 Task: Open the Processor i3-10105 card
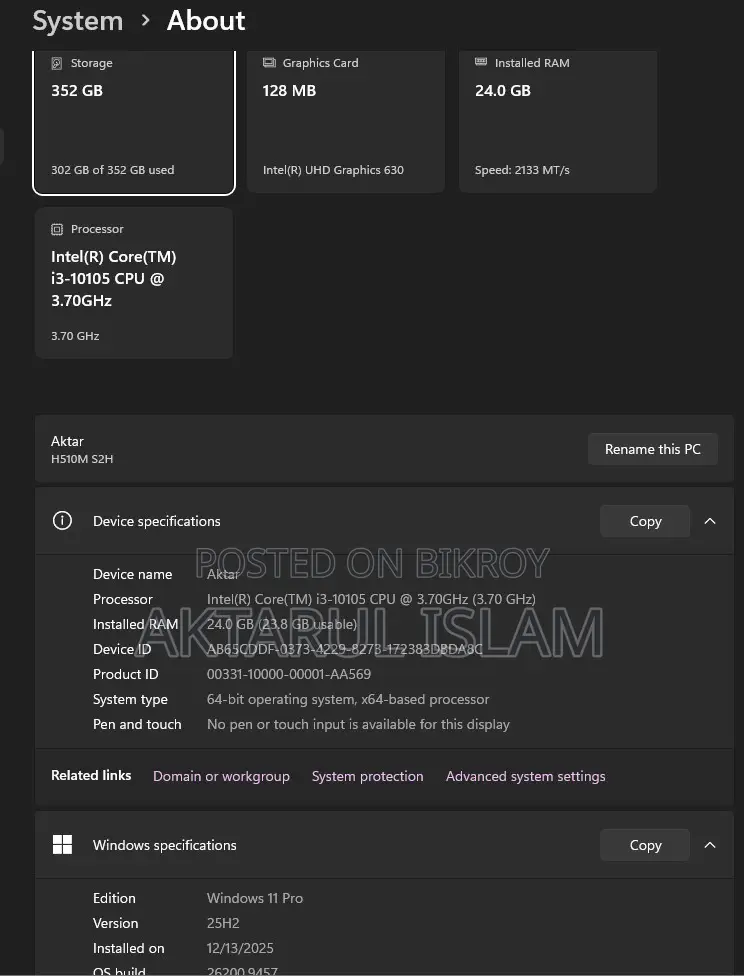(134, 283)
